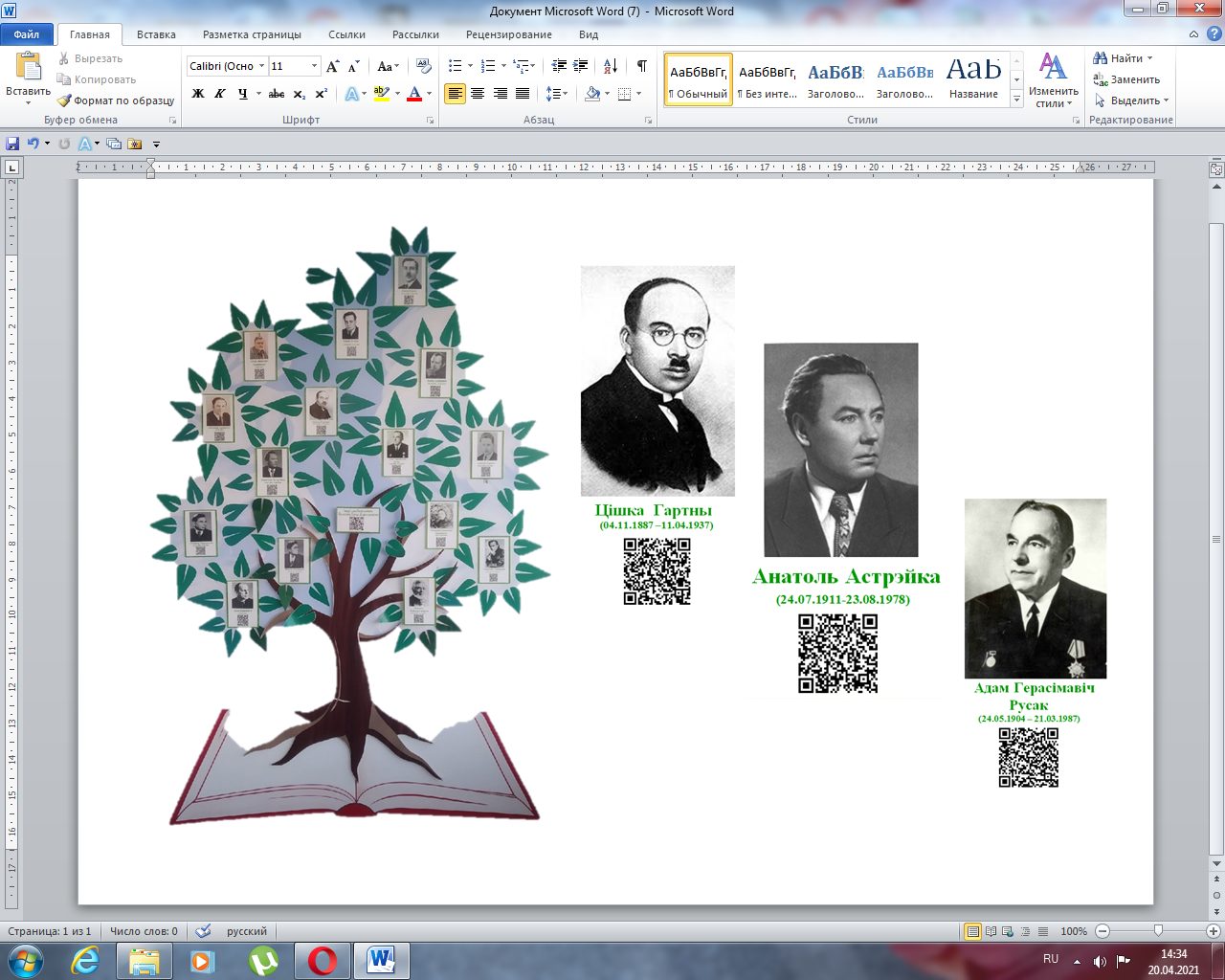Apply yellow text highlight color
Image resolution: width=1225 pixels, height=980 pixels.
click(x=382, y=94)
